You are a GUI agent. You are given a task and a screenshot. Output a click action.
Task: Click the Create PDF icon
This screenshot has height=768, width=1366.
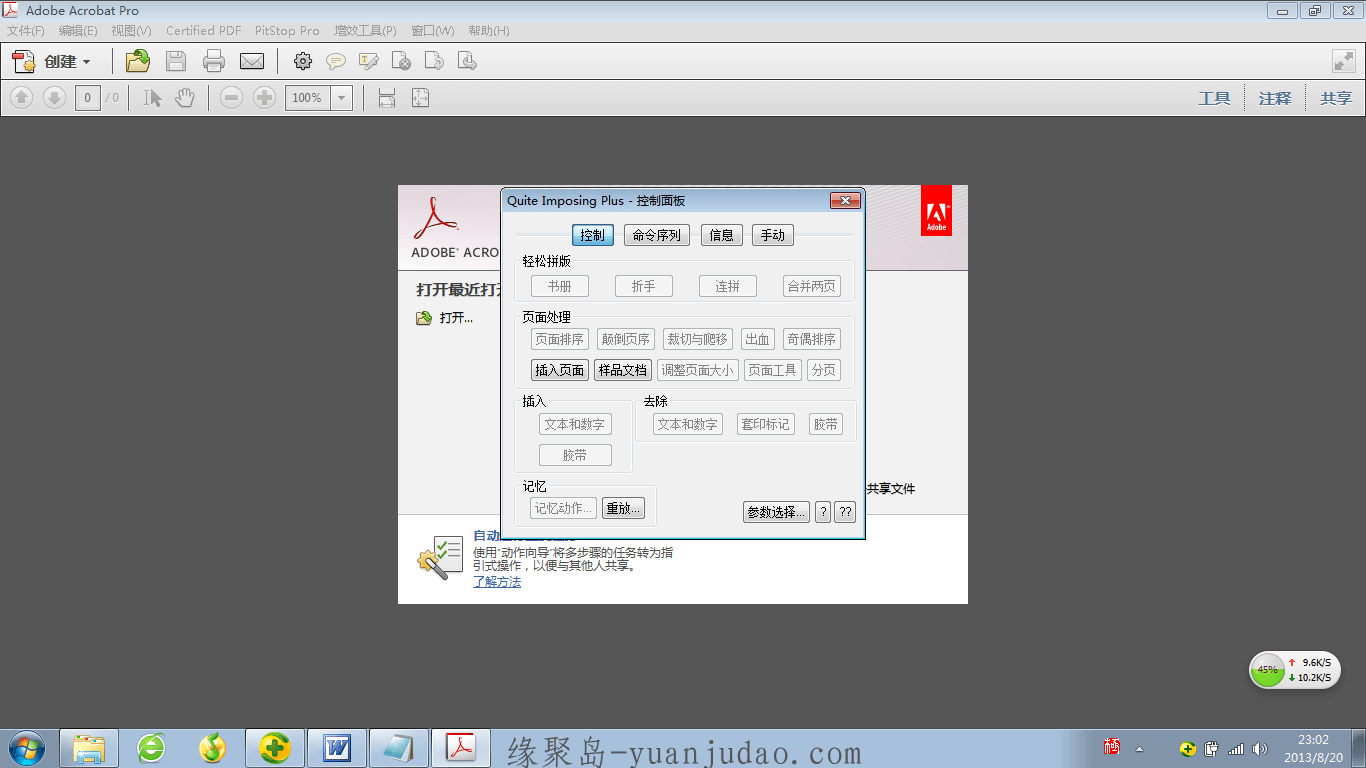(x=24, y=61)
